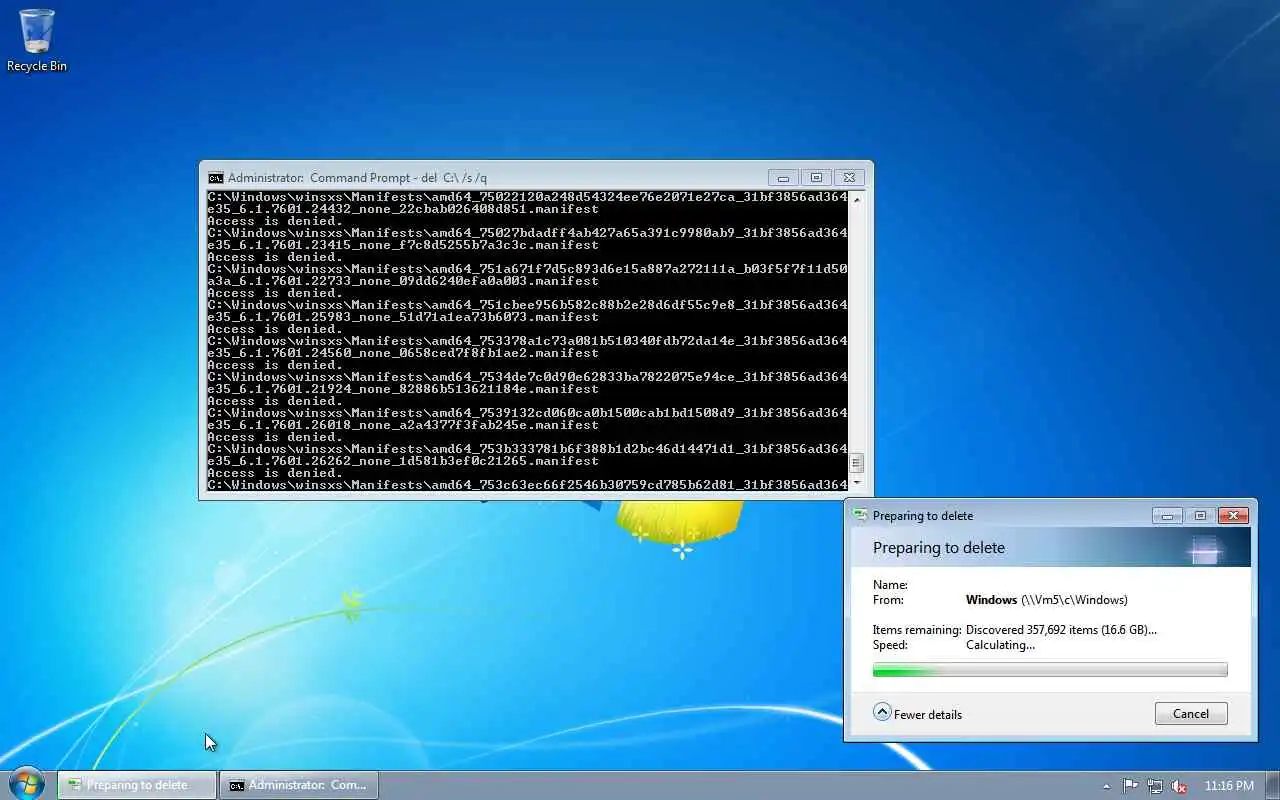1280x800 pixels.
Task: Click the Discovered 357,692 items text
Action: (x=1061, y=630)
